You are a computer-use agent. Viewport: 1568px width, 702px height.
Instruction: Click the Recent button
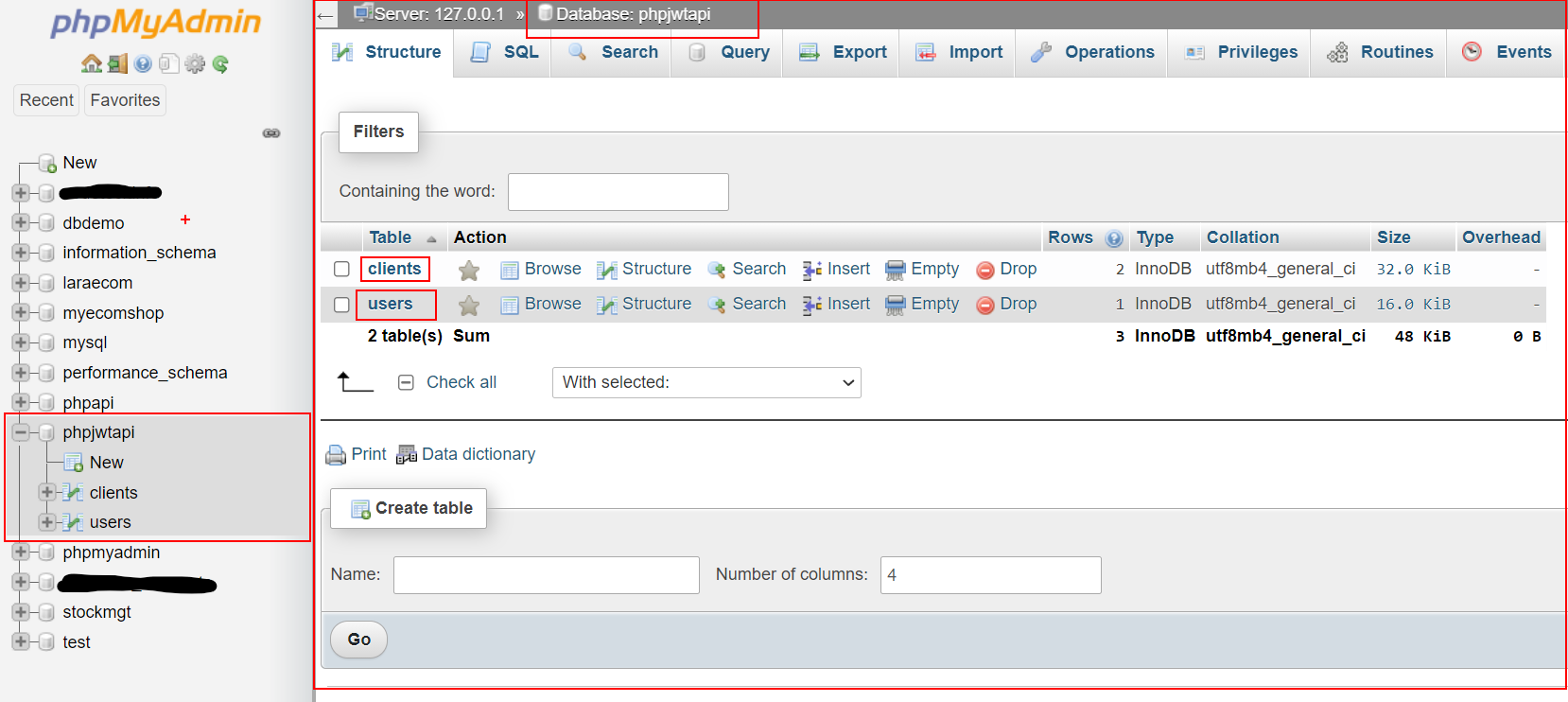(46, 100)
